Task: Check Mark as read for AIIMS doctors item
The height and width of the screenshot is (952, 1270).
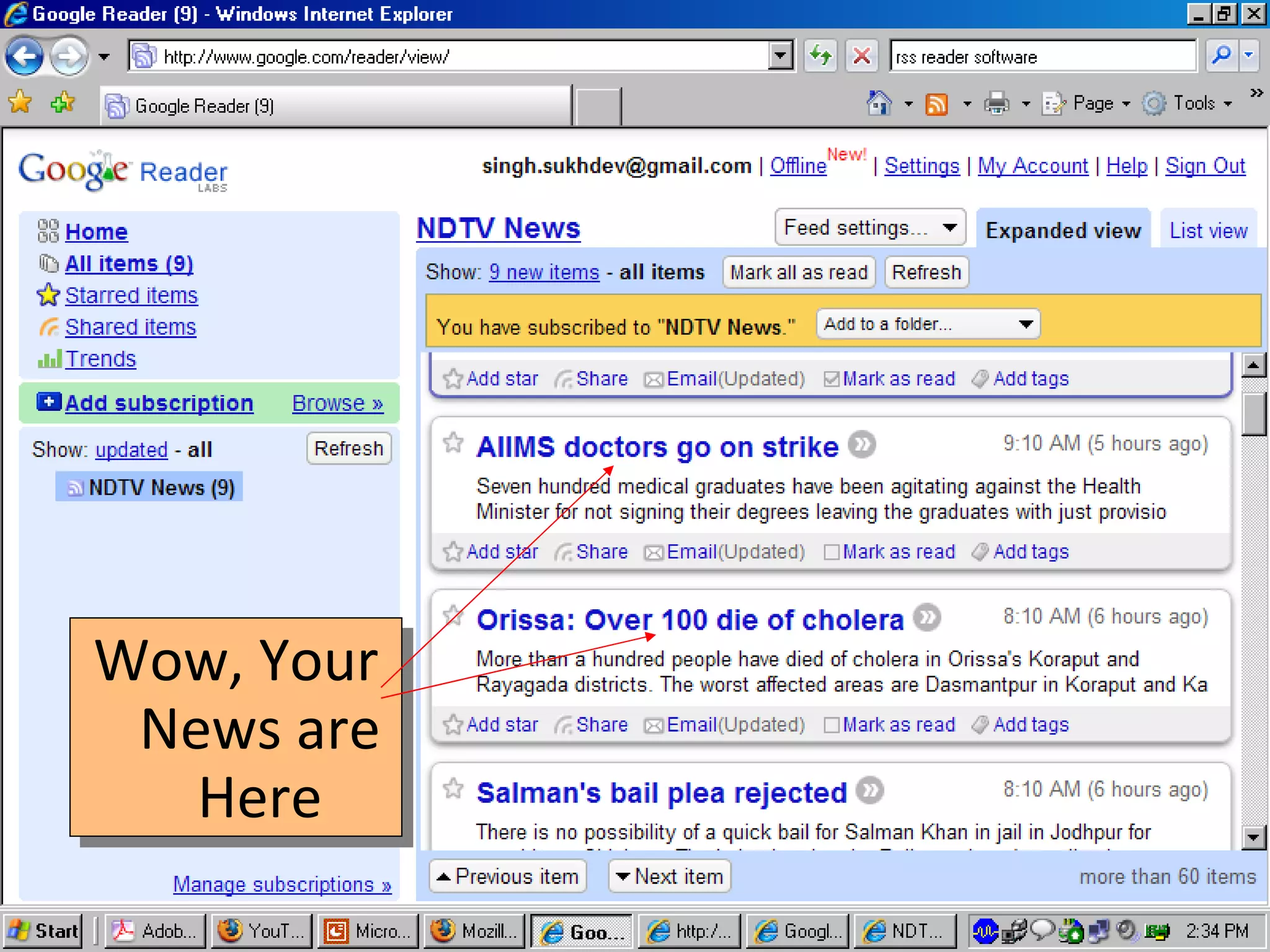Action: point(831,552)
